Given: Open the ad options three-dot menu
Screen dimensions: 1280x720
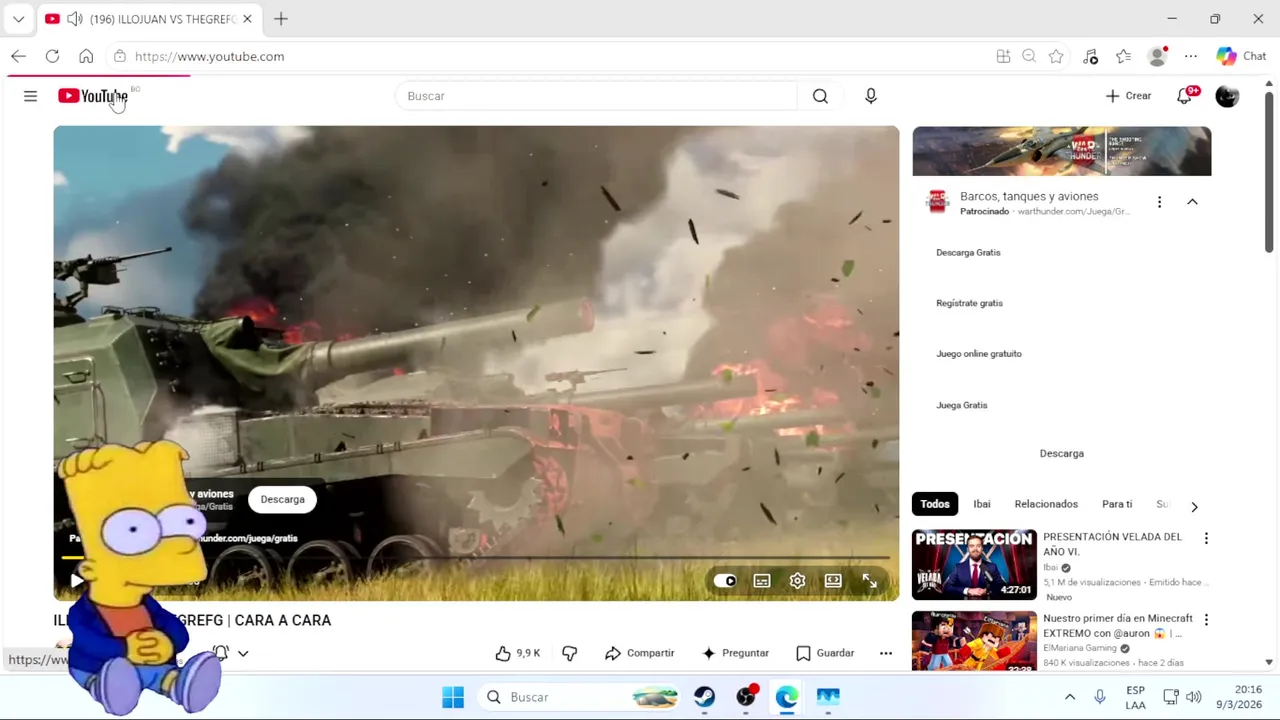Looking at the screenshot, I should point(1159,202).
